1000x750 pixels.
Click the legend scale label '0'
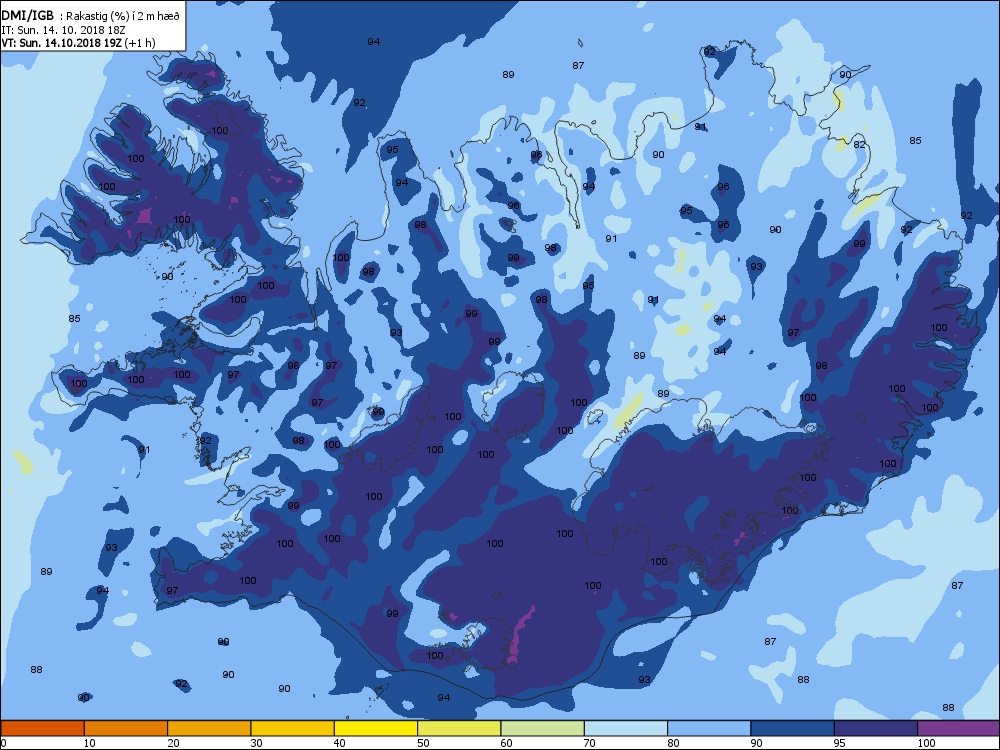(3, 743)
